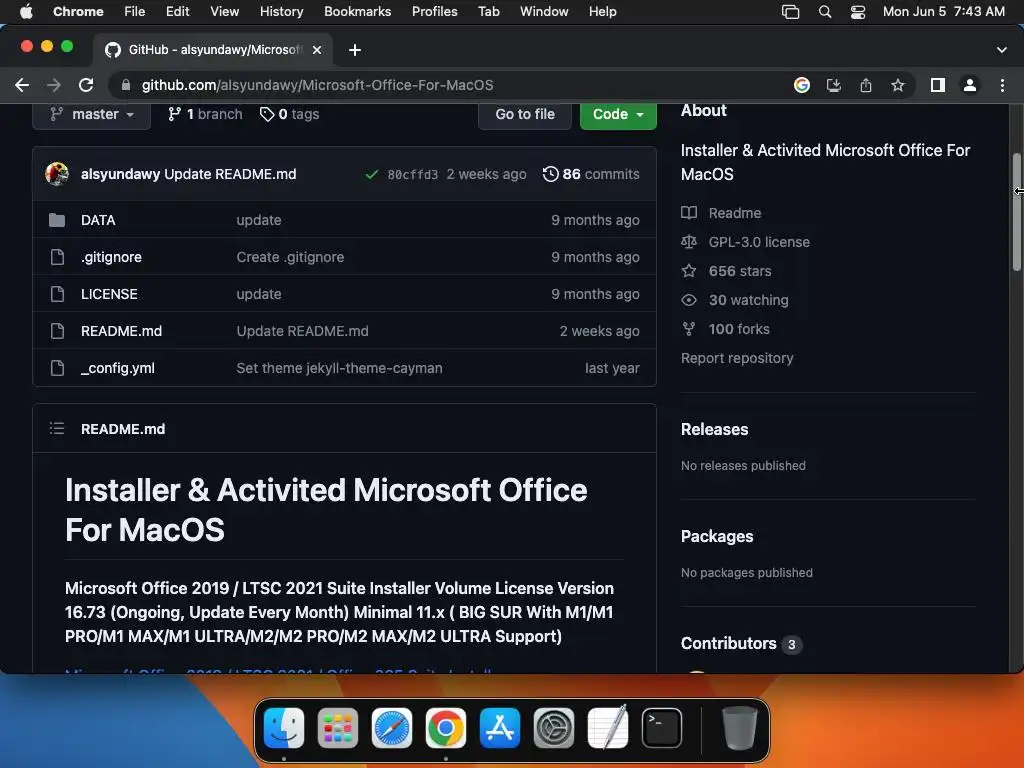The height and width of the screenshot is (768, 1024).
Task: View 86 commits history
Action: (591, 174)
